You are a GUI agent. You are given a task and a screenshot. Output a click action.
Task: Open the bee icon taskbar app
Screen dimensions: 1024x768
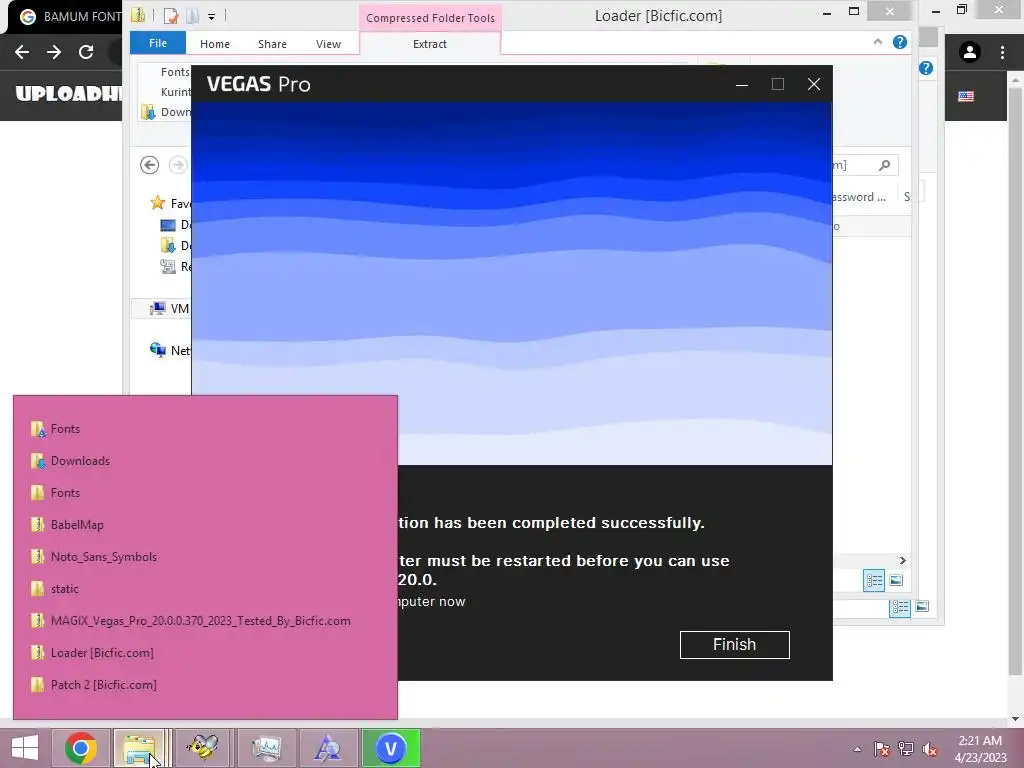[202, 748]
